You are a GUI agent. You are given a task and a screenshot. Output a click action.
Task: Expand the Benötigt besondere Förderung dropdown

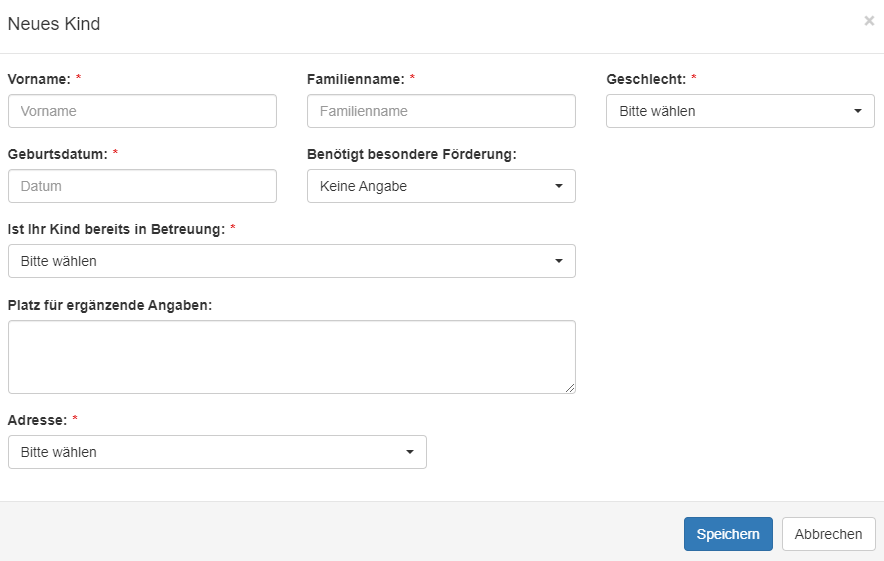click(441, 186)
